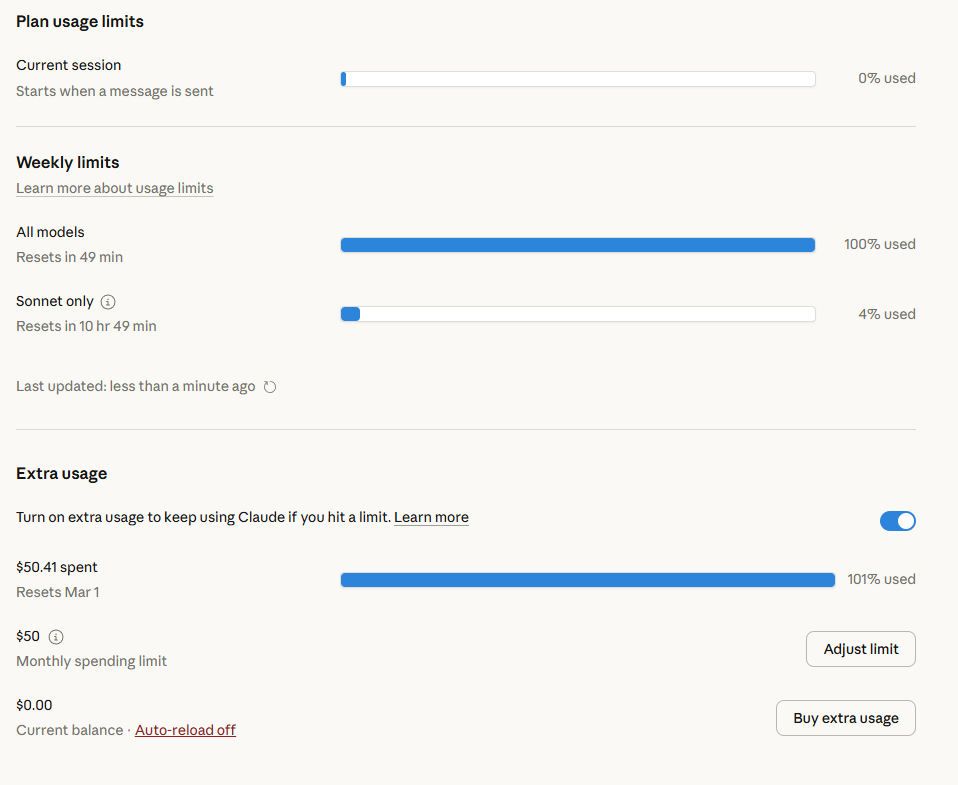Click the Auto-reload off link
Image resolution: width=958 pixels, height=785 pixels.
(x=185, y=730)
